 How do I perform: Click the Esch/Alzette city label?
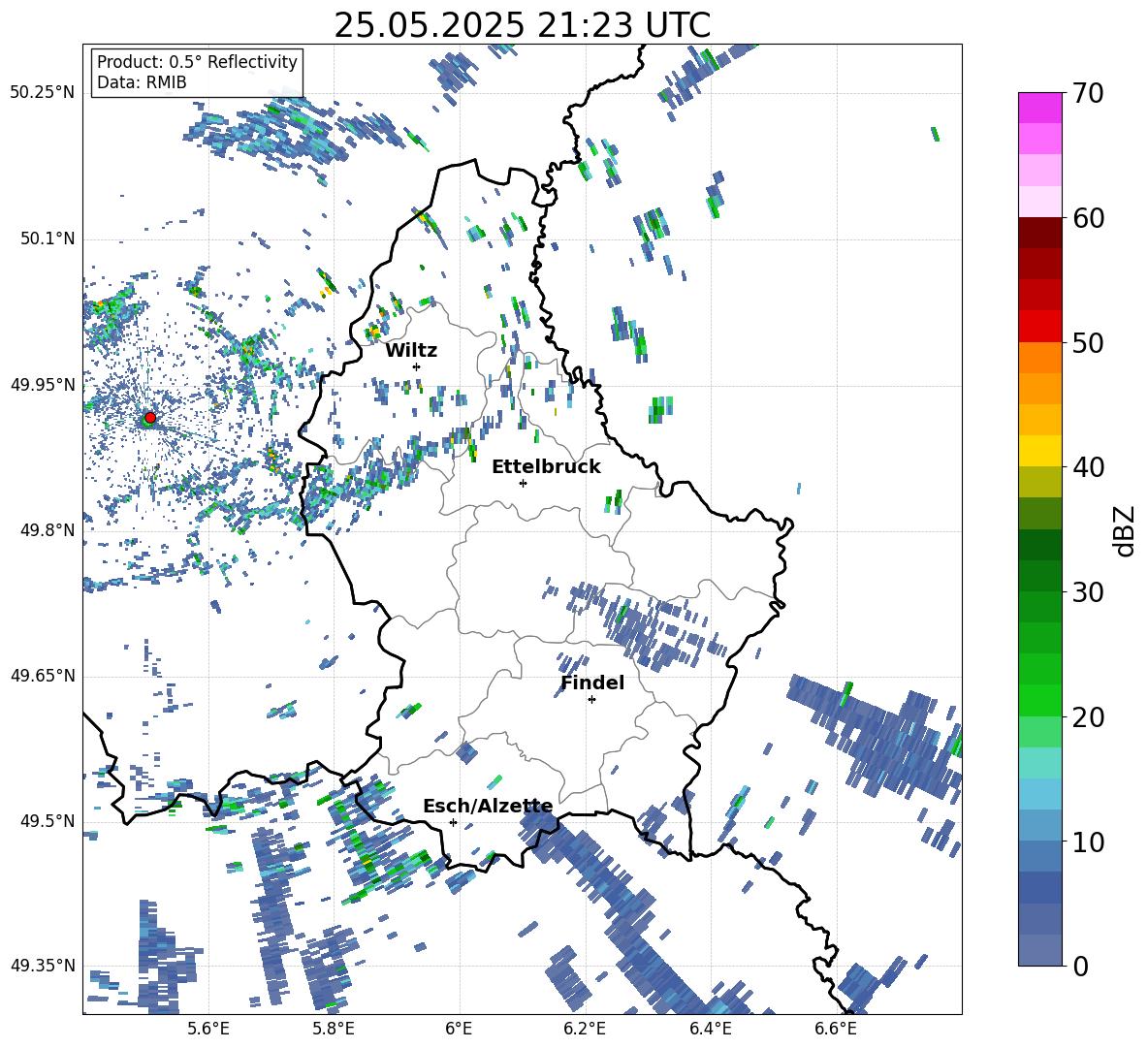[x=488, y=807]
